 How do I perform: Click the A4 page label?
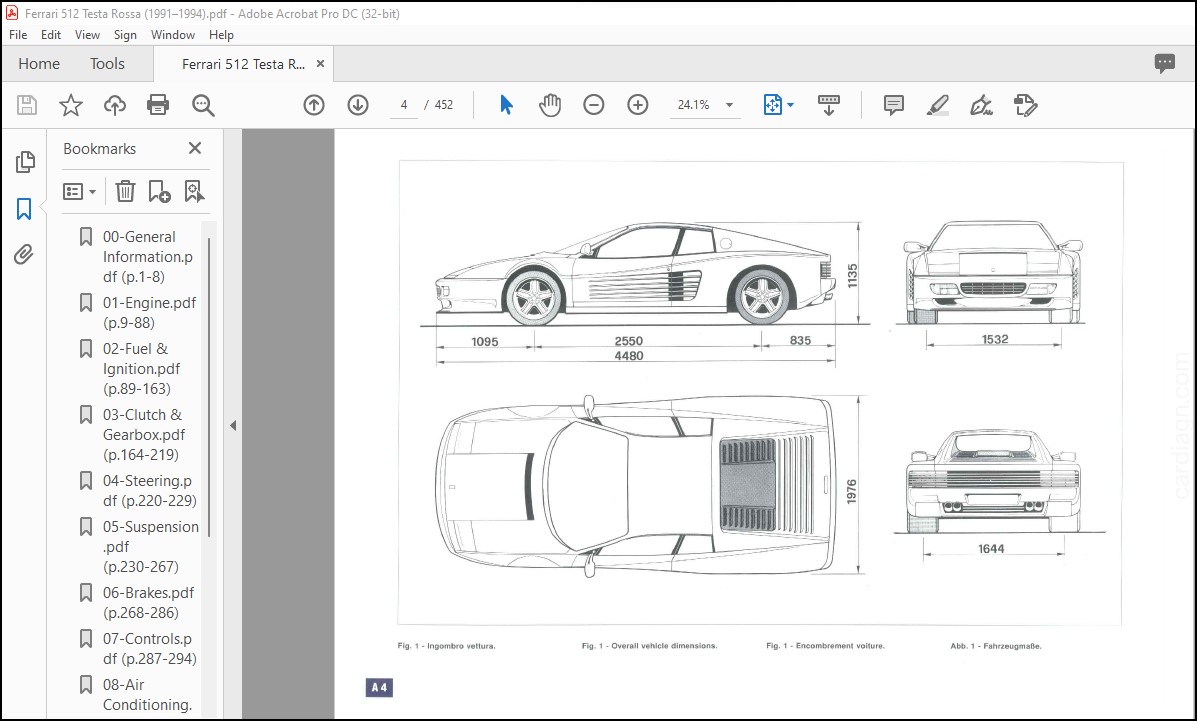pyautogui.click(x=379, y=687)
